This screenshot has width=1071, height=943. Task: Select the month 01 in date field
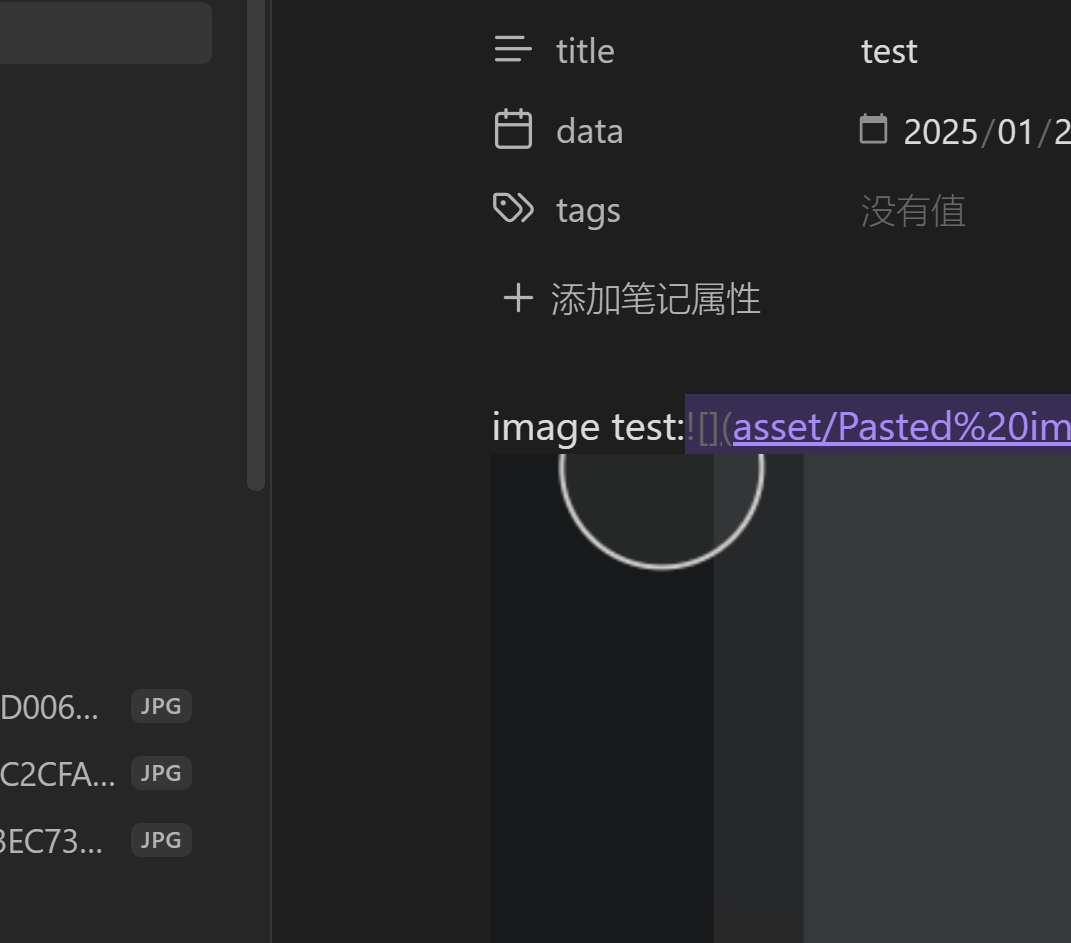pyautogui.click(x=1015, y=132)
